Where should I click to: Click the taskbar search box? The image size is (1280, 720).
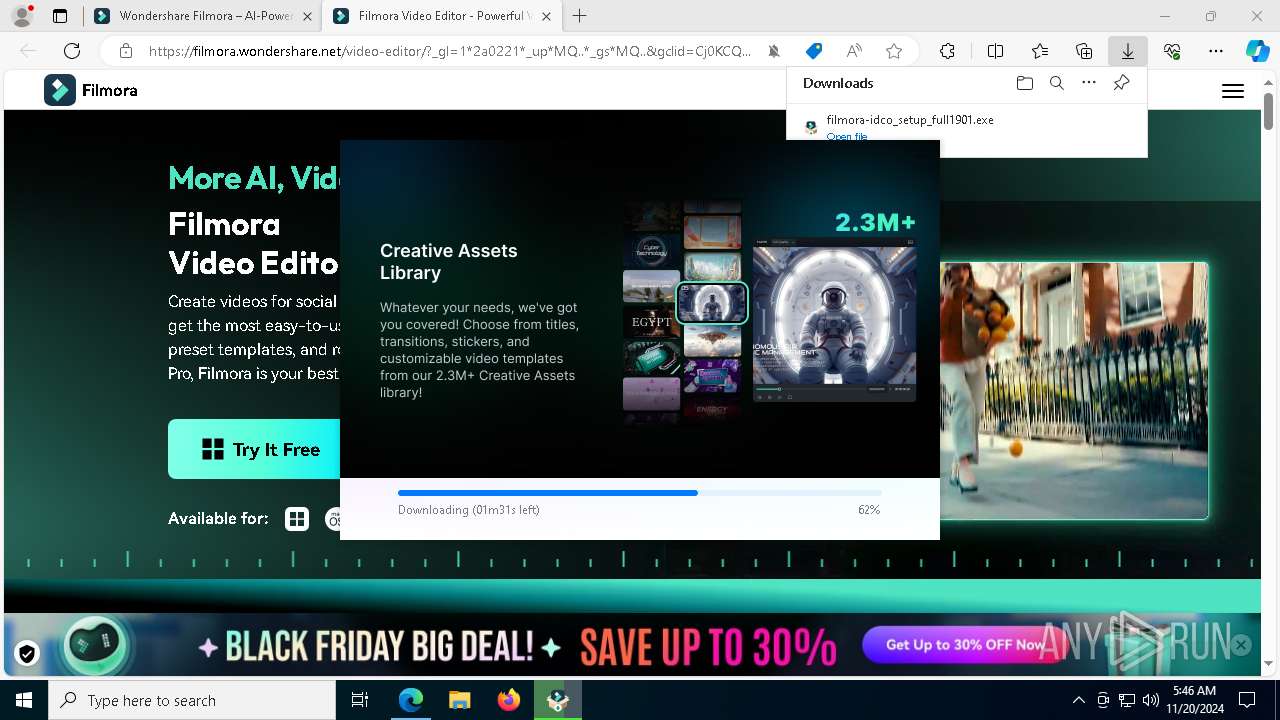point(192,700)
